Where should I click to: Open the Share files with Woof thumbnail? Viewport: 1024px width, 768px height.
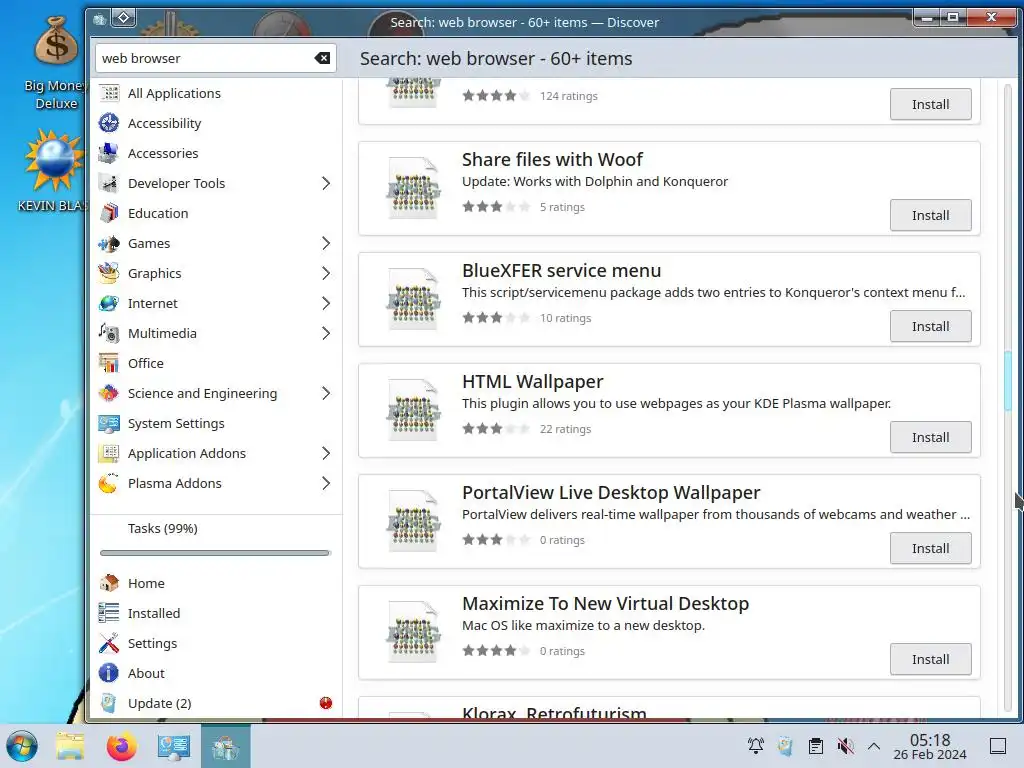413,188
